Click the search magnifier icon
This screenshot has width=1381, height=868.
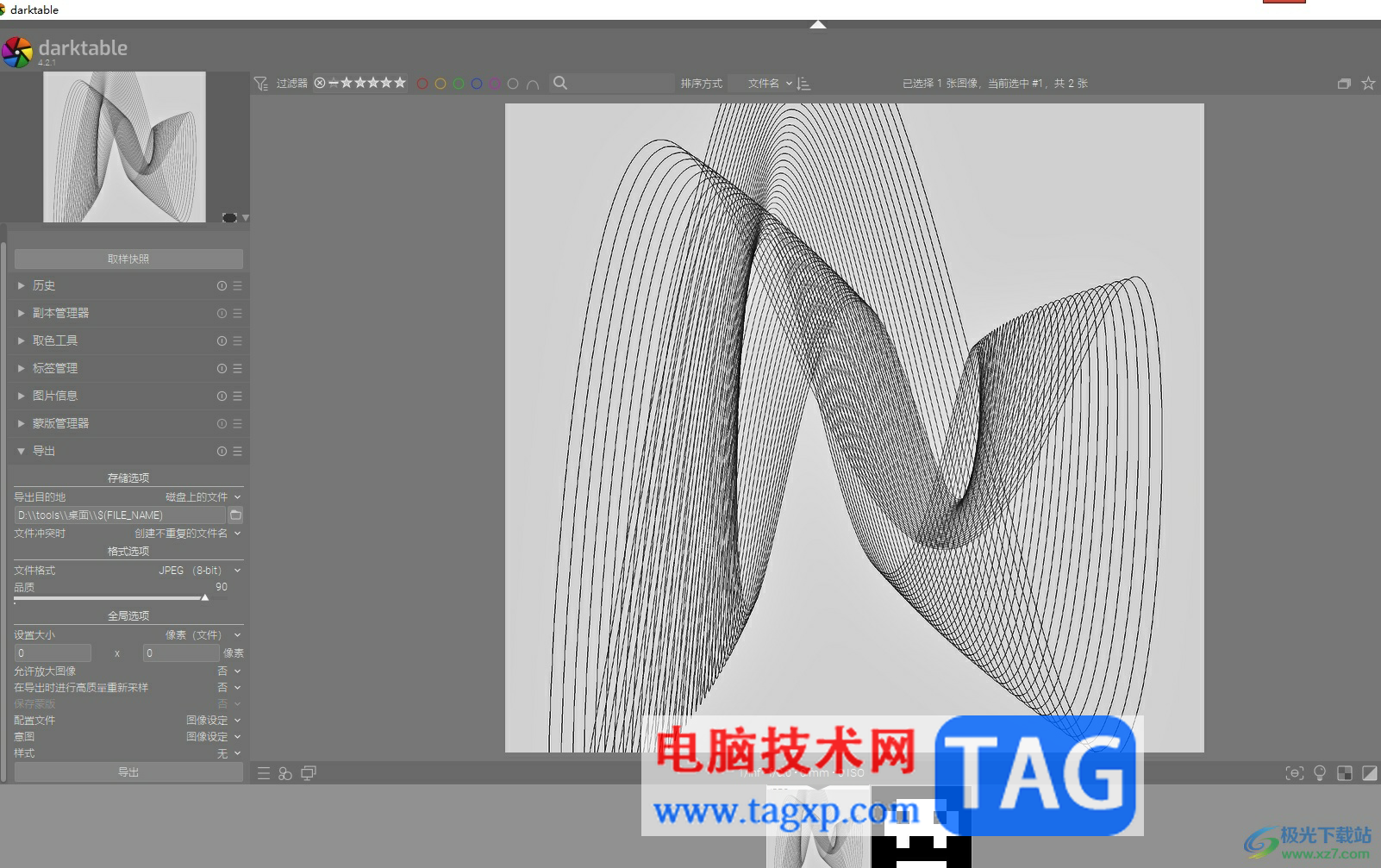pyautogui.click(x=560, y=83)
